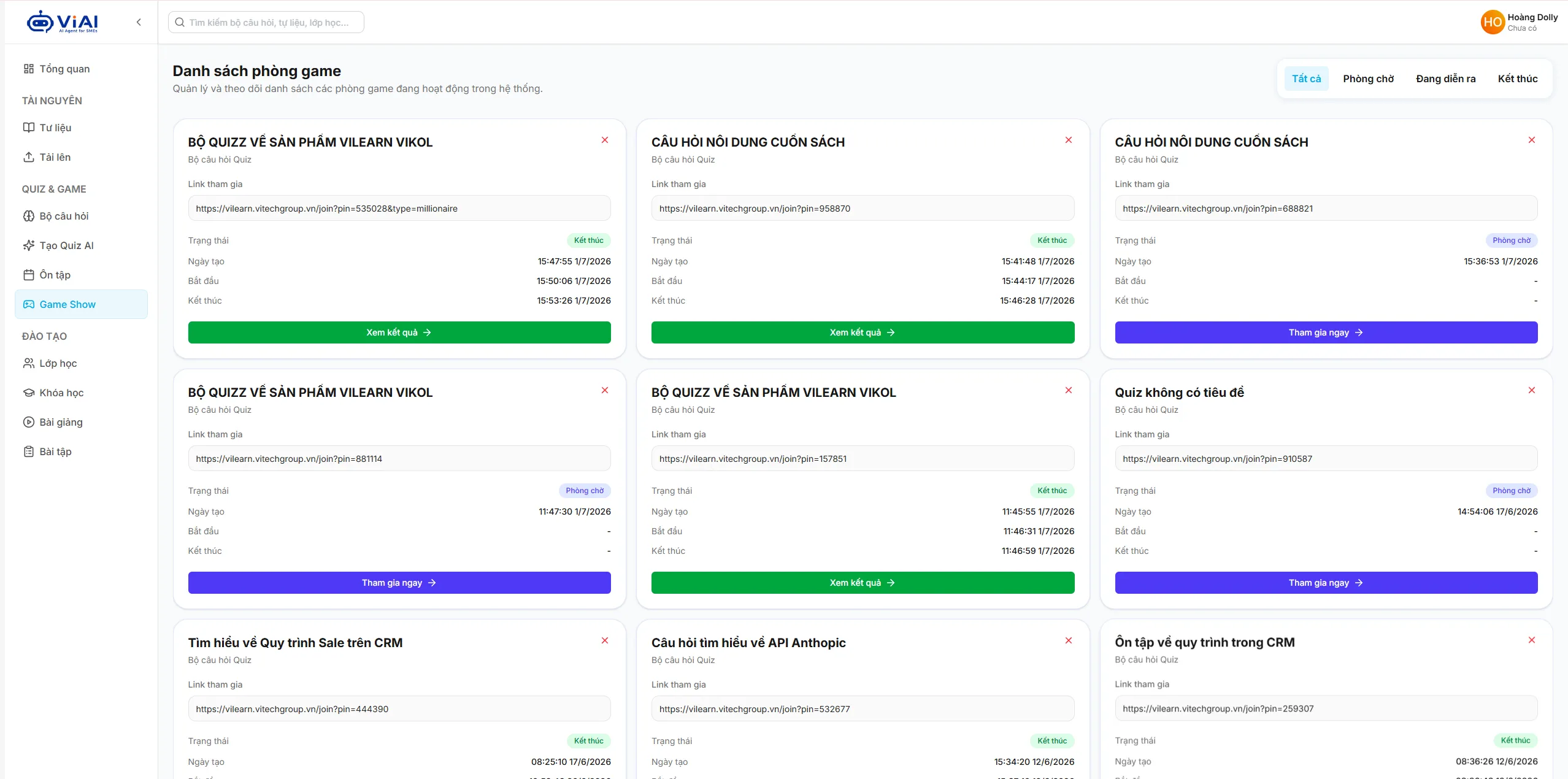Screen dimensions: 1568x779
Task: Open Tải lên upload page
Action: (81, 157)
